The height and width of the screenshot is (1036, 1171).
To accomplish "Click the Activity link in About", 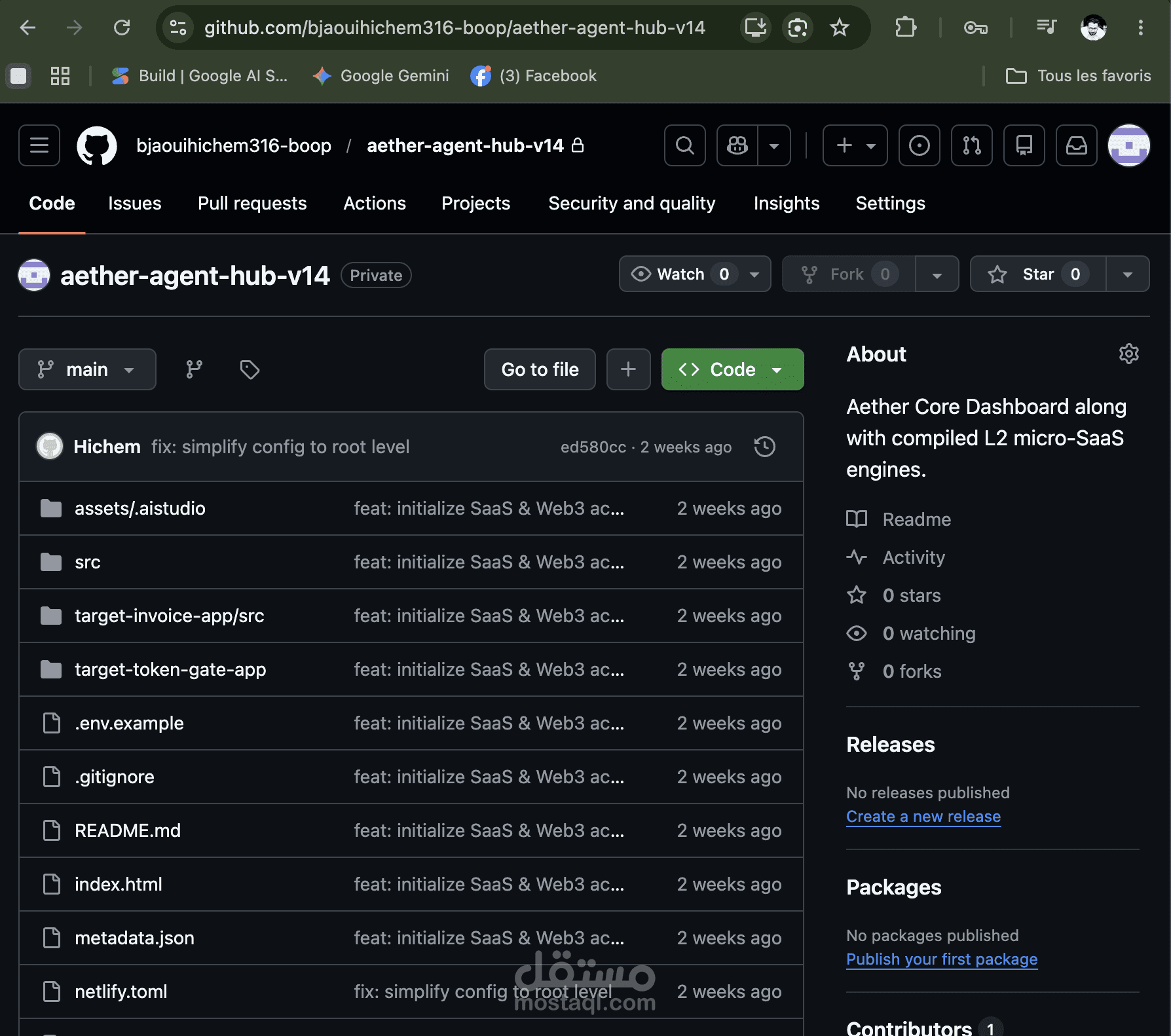I will 895,557.
